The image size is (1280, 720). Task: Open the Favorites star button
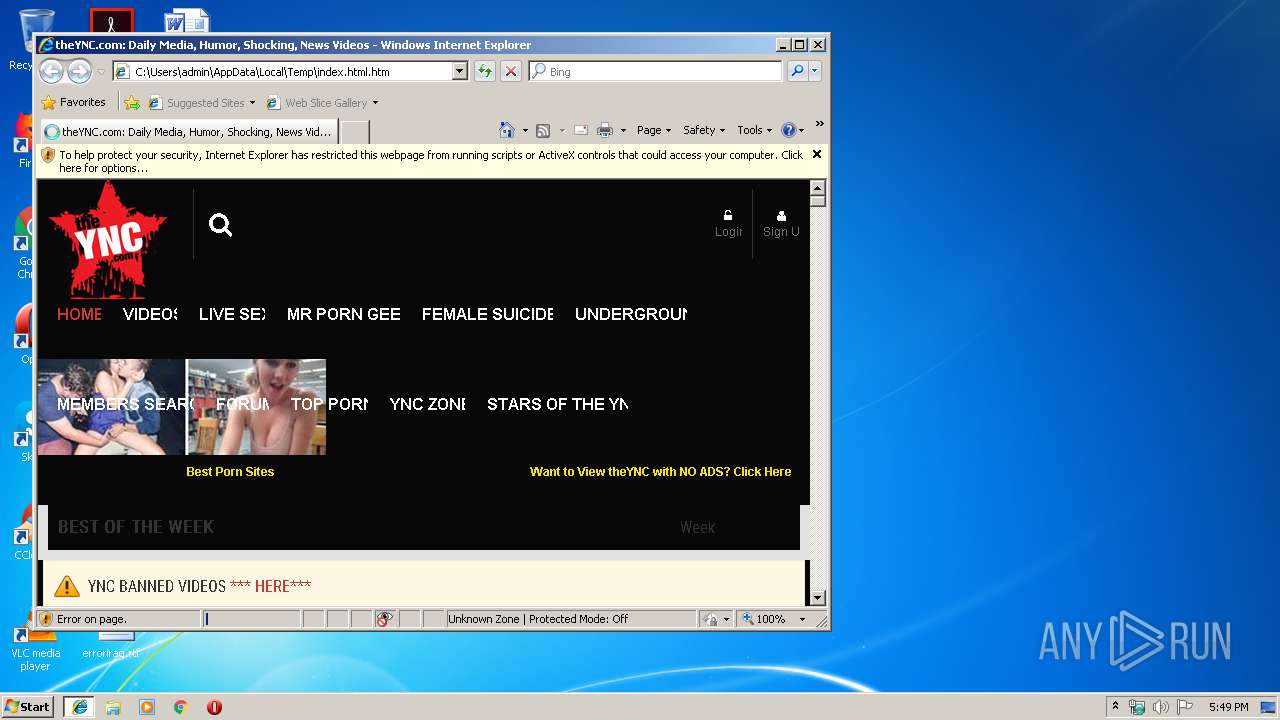coord(73,102)
